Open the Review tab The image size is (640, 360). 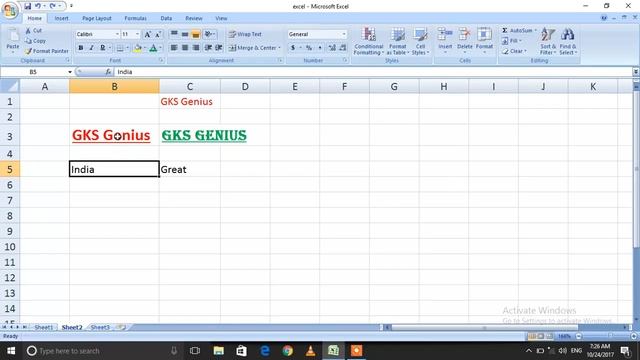coord(194,18)
